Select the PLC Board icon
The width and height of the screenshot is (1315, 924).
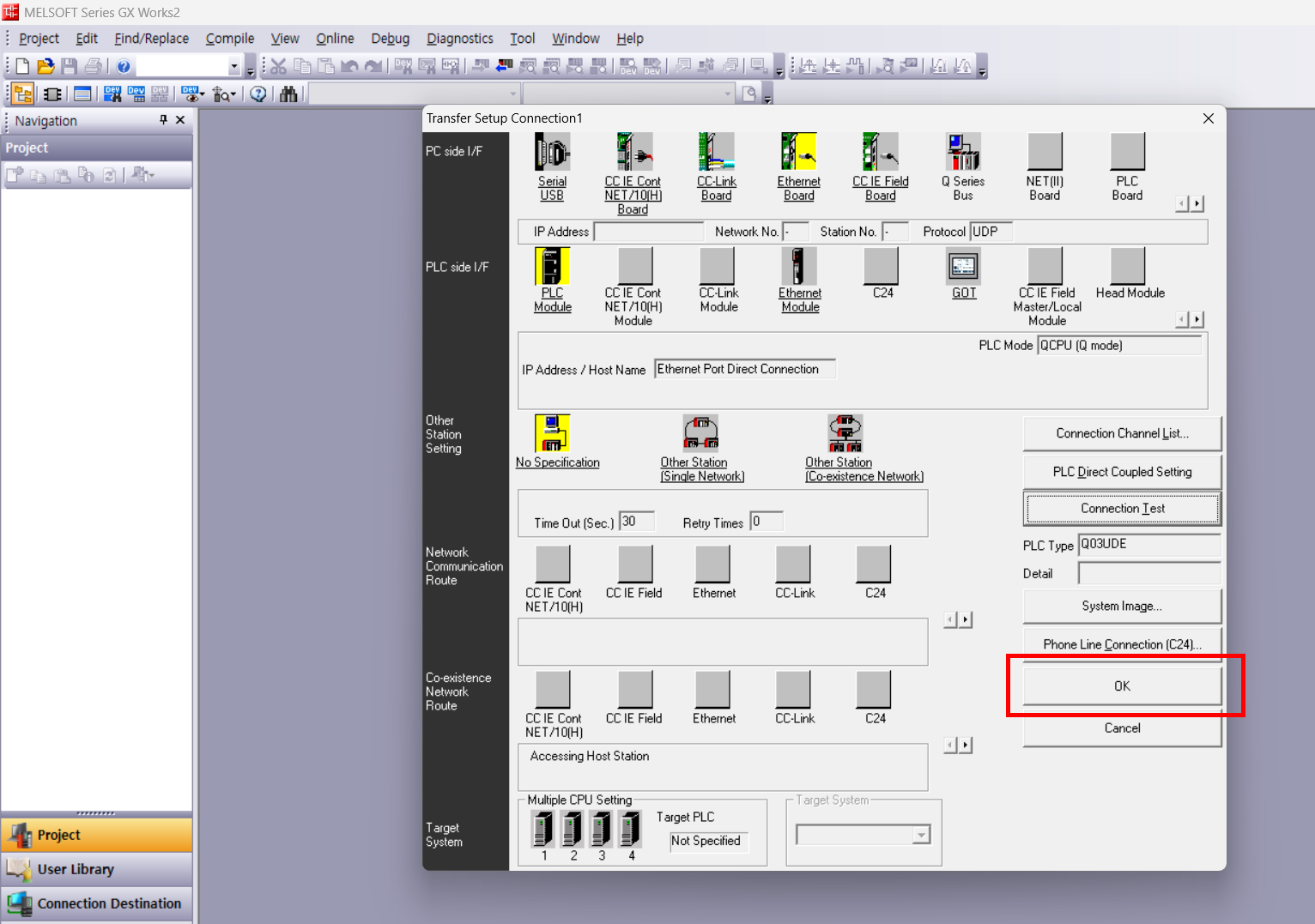point(1127,153)
